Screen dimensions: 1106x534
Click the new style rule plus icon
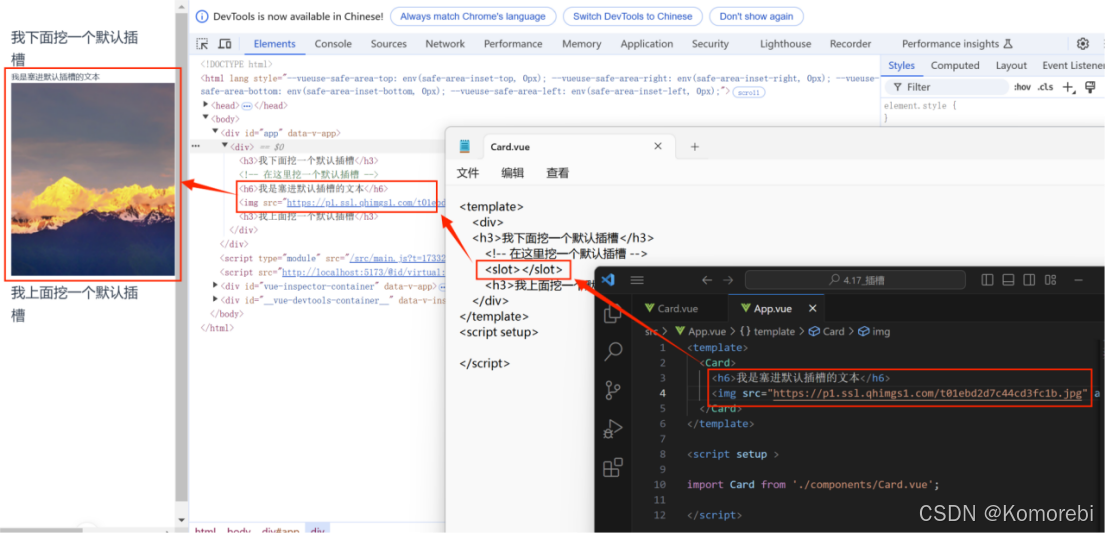coord(1069,87)
